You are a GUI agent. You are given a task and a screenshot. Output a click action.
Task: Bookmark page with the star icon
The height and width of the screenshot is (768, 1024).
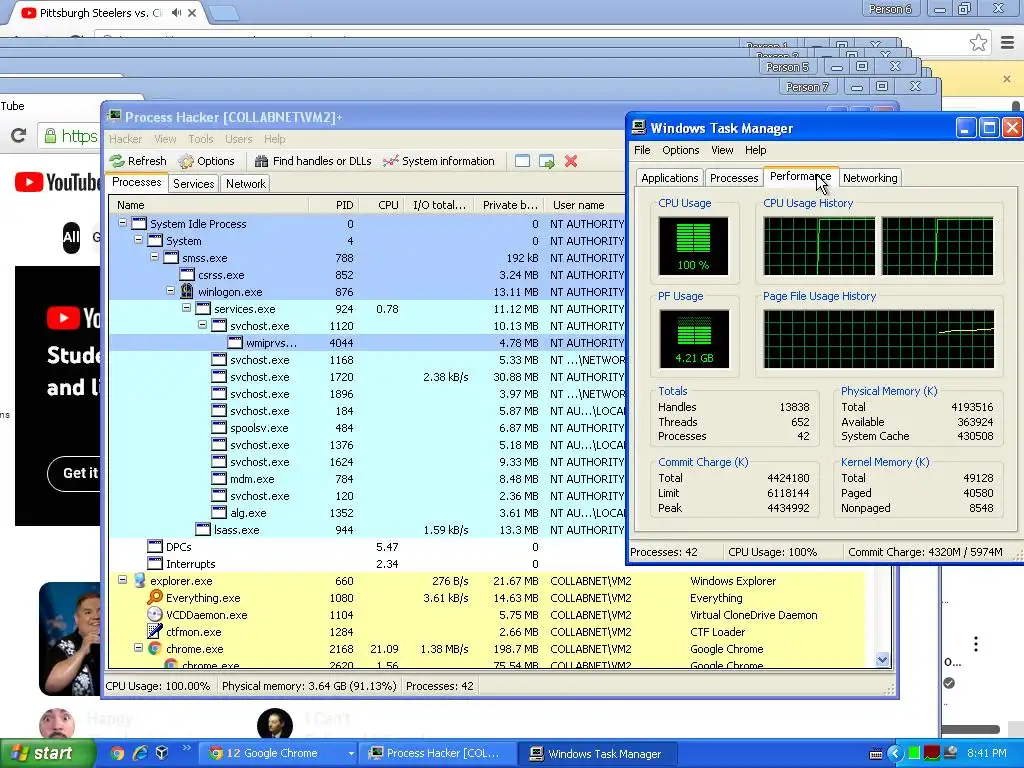tap(978, 43)
